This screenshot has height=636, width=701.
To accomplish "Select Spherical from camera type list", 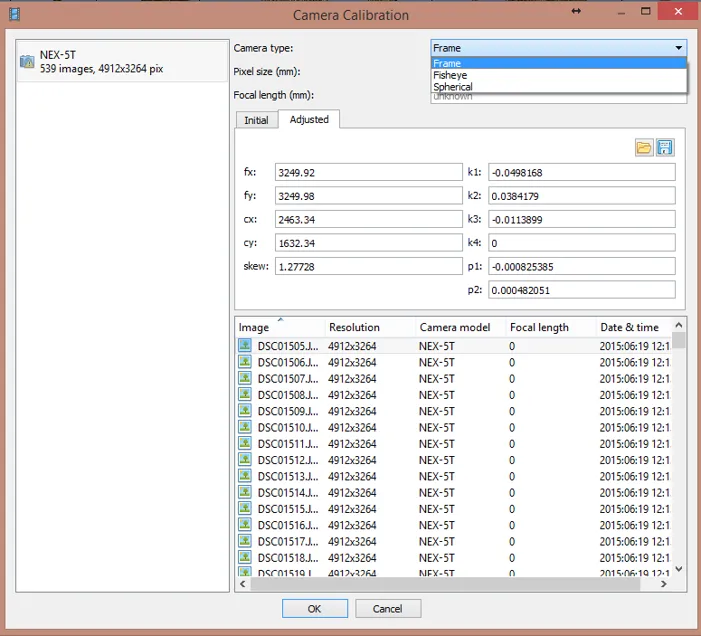I will tap(453, 88).
